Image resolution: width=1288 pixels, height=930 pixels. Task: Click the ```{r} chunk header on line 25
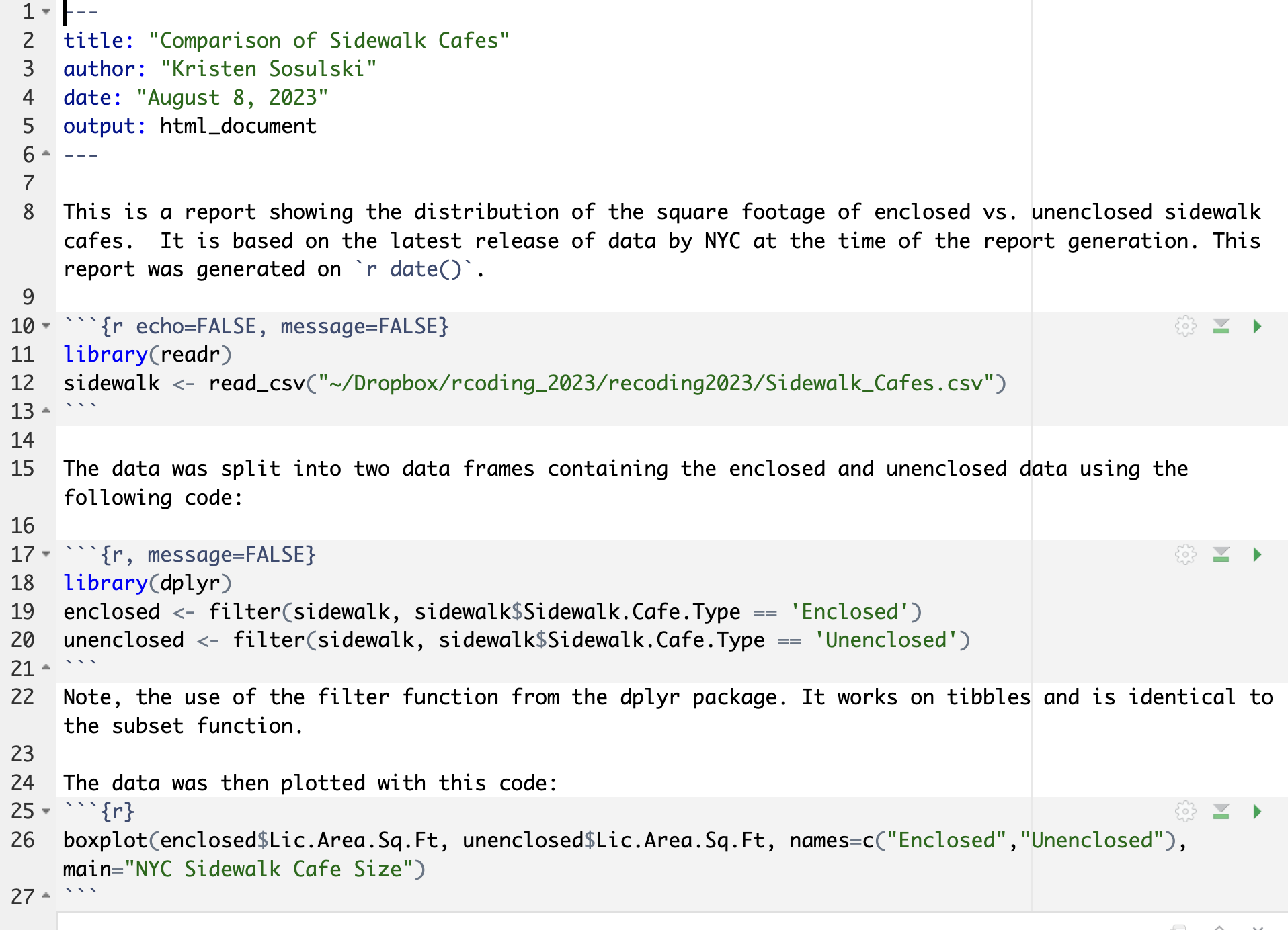point(99,812)
